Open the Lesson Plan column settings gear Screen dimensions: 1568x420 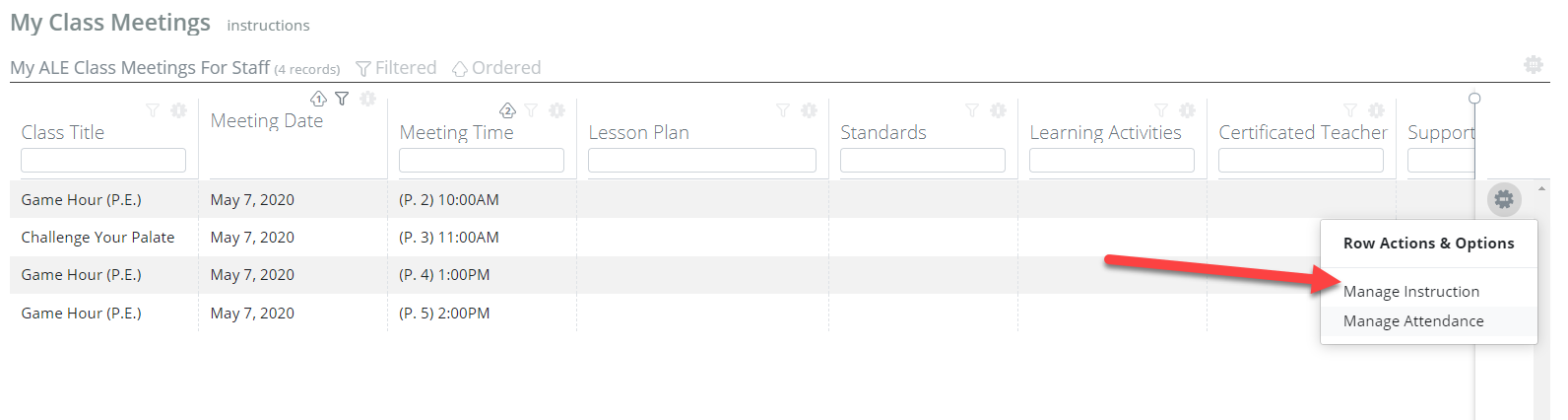pyautogui.click(x=809, y=110)
